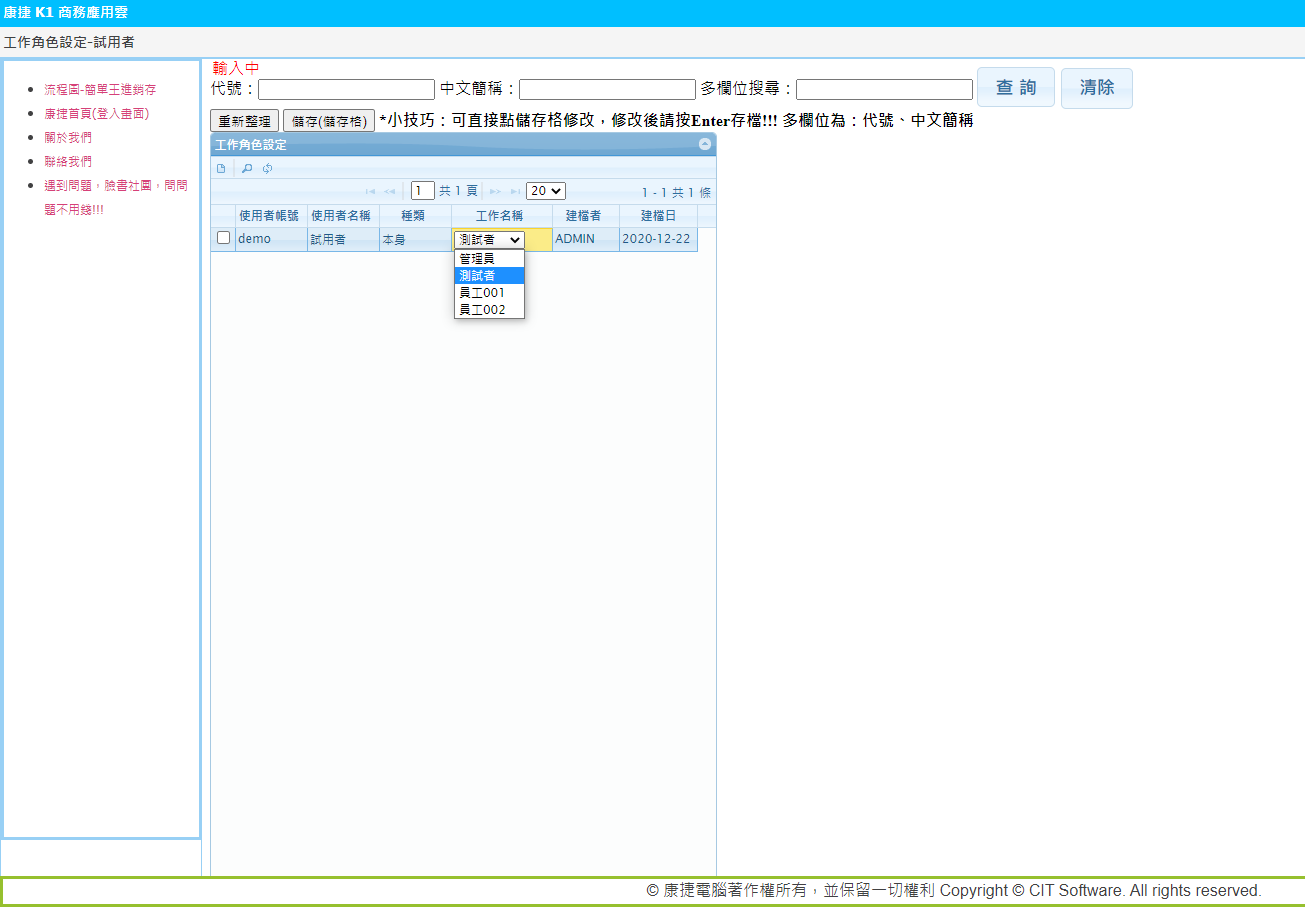
Task: Open the rows-per-page dropdown showing 20
Action: click(546, 191)
